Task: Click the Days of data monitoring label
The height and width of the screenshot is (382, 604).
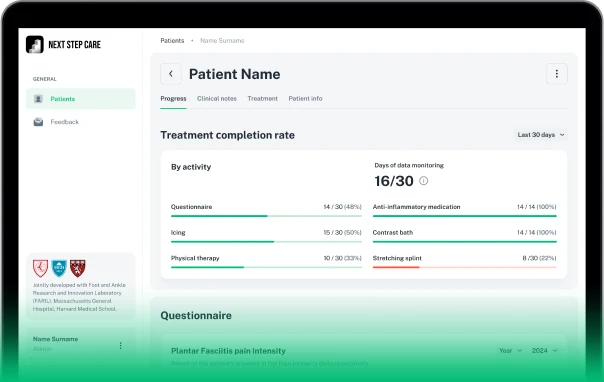Action: tap(409, 165)
